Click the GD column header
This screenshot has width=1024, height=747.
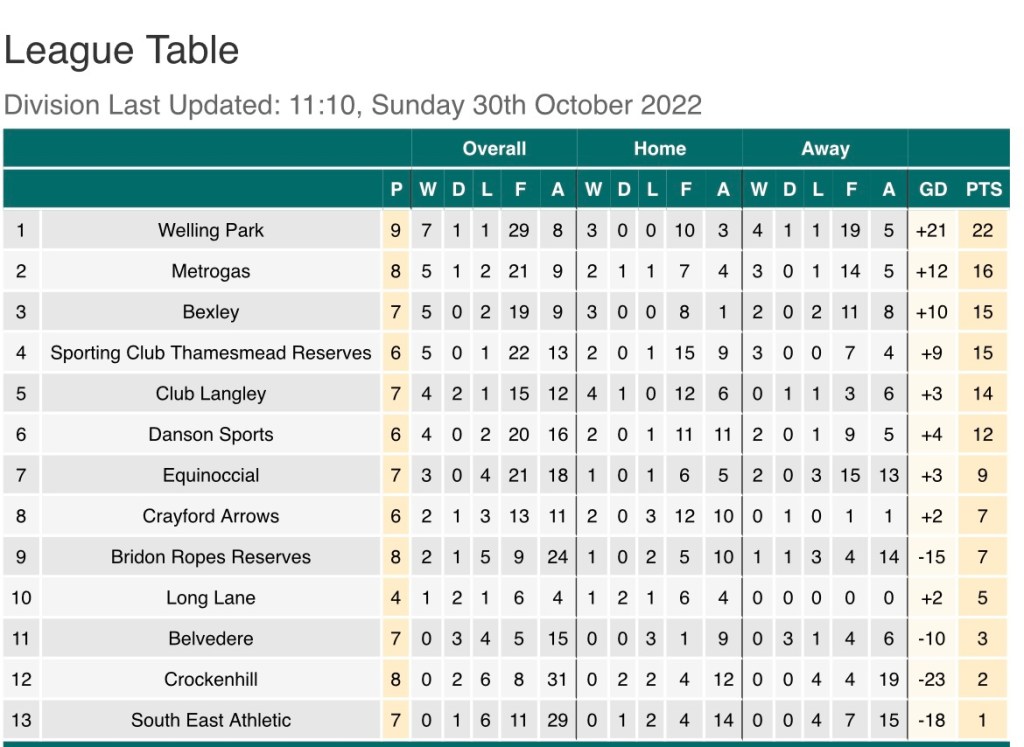pos(932,189)
